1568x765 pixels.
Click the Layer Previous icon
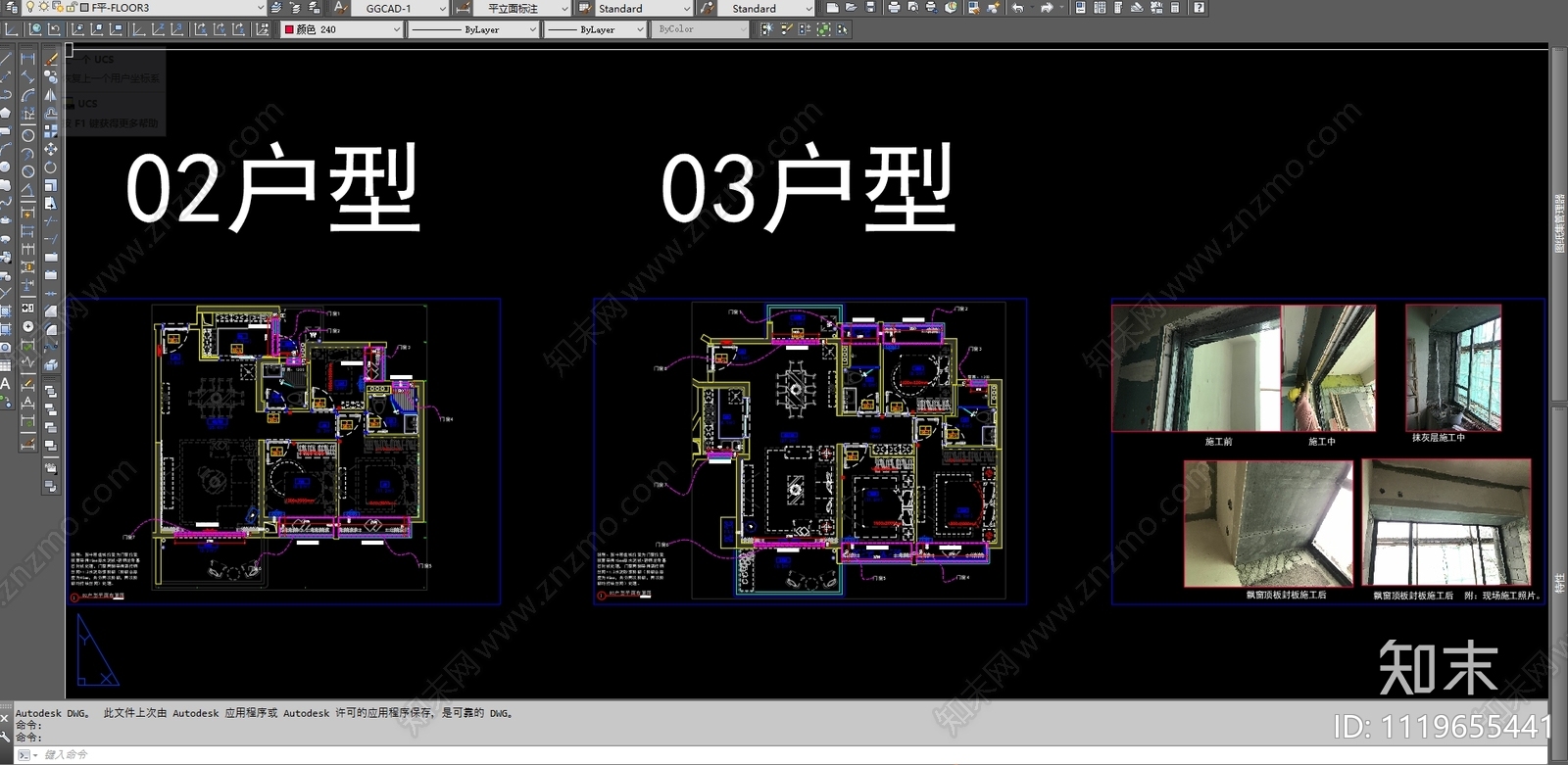pos(295,8)
